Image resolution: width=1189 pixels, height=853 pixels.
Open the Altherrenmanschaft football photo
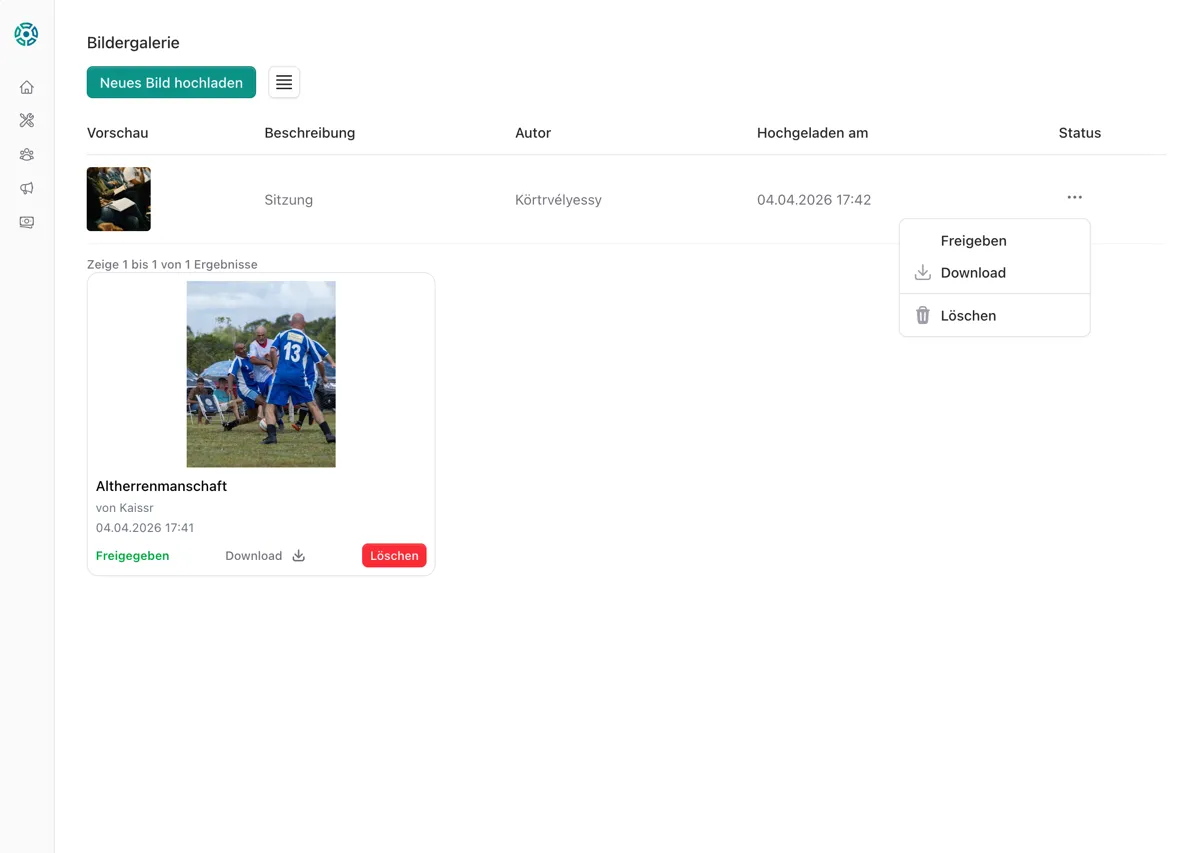(x=261, y=374)
